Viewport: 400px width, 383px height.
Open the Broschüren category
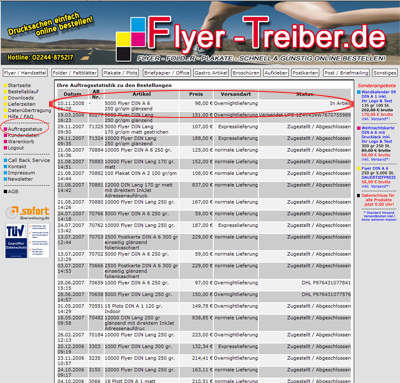(x=246, y=73)
